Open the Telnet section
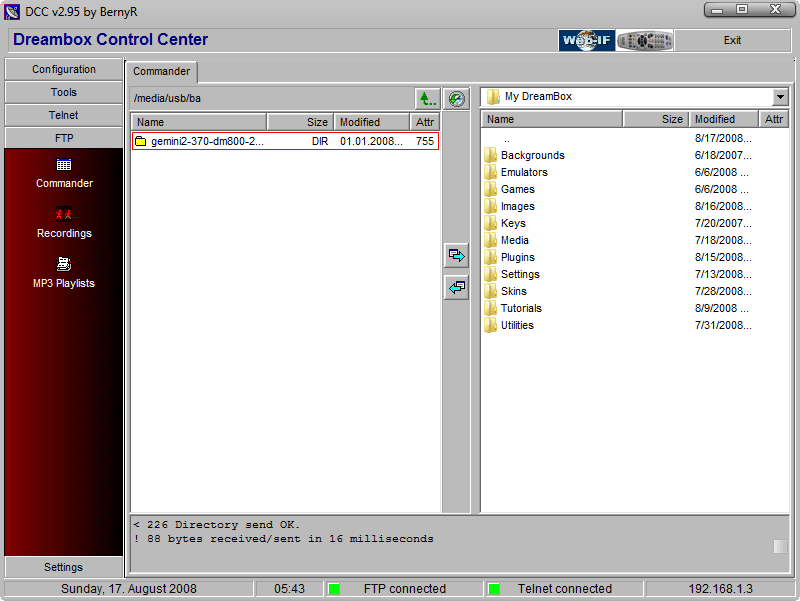The image size is (800, 601). [x=64, y=115]
